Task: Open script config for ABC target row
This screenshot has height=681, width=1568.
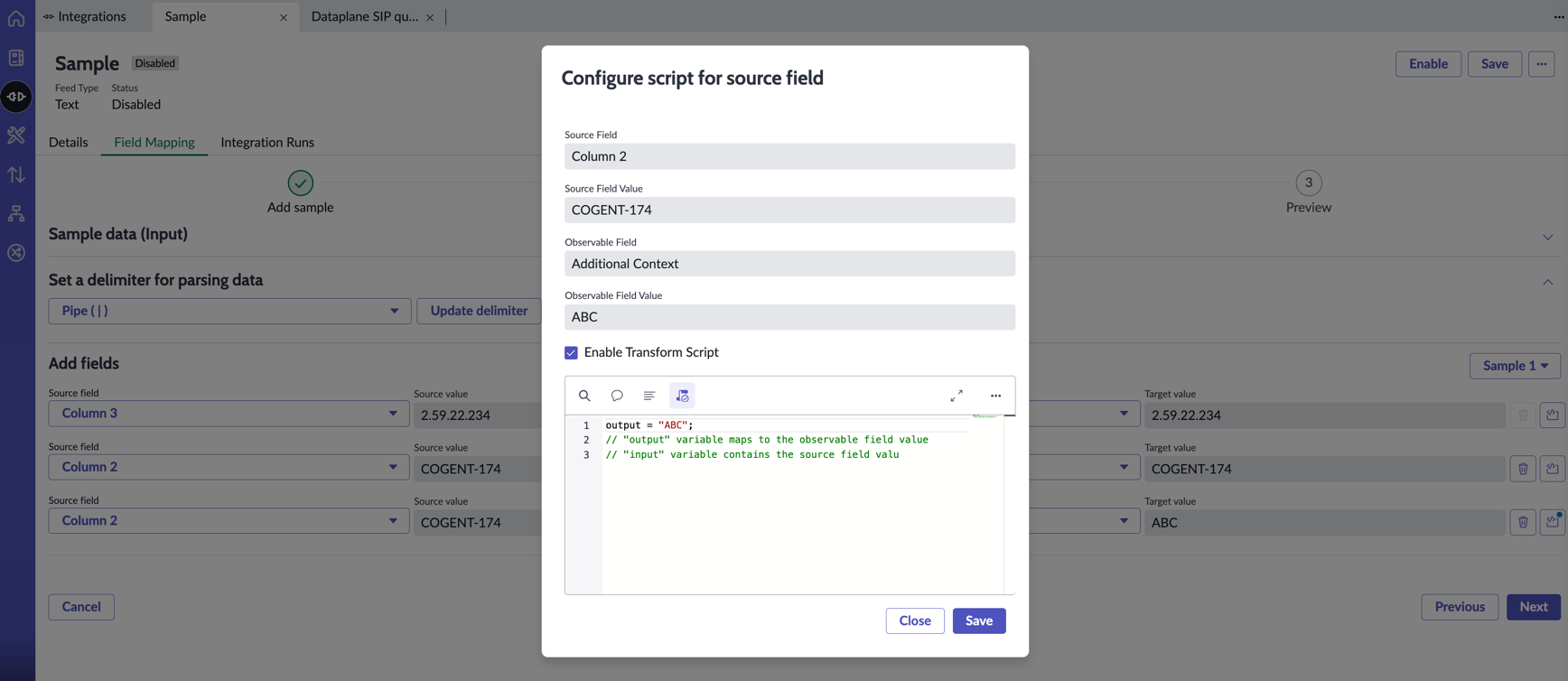Action: point(1553,522)
